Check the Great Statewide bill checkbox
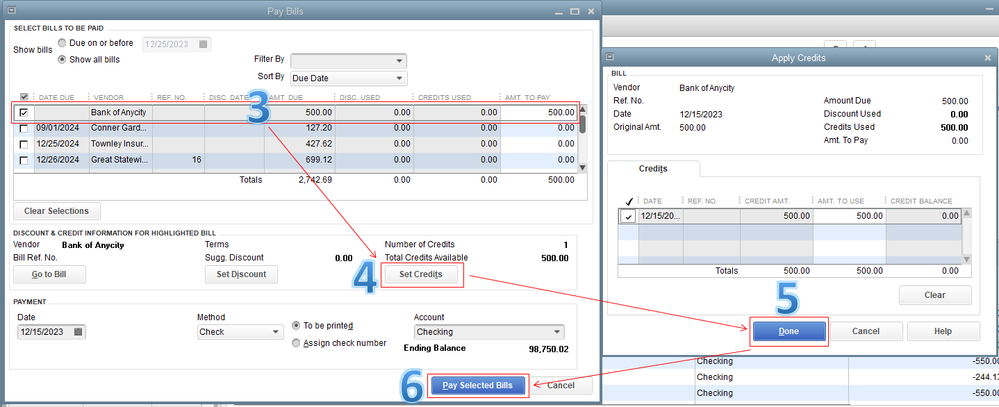 click(x=24, y=161)
